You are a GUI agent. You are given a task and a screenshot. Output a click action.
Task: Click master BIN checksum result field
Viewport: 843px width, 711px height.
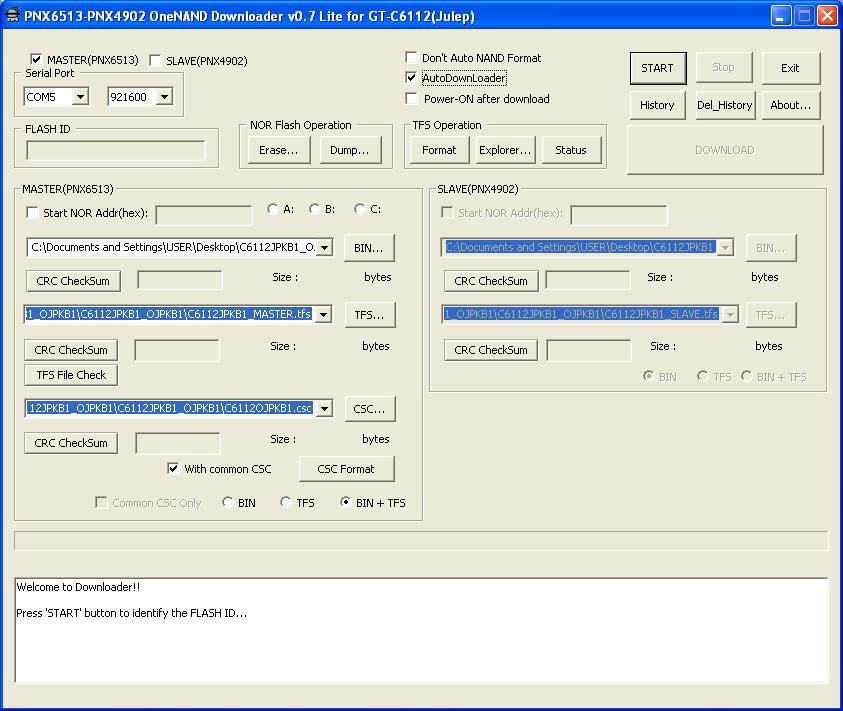(x=180, y=280)
